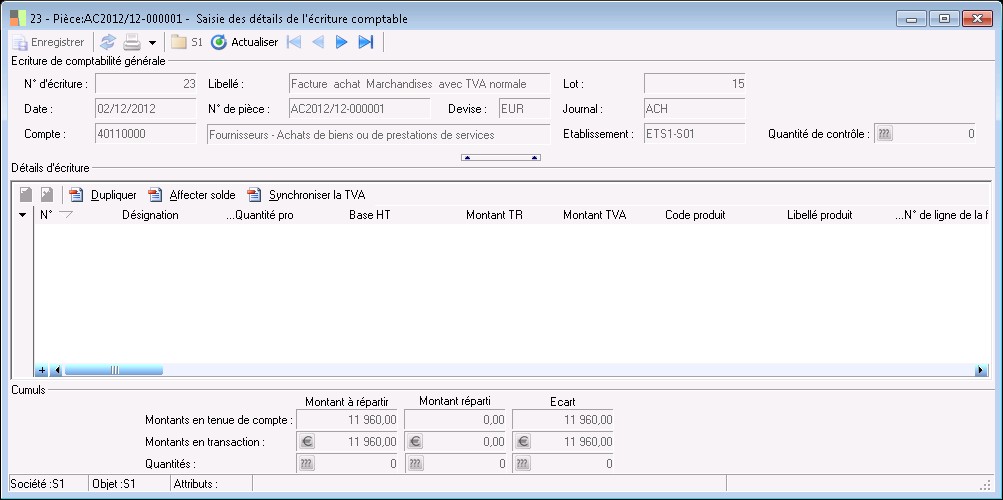The width and height of the screenshot is (1003, 500).
Task: Click the Actualiser button
Action: coord(245,42)
